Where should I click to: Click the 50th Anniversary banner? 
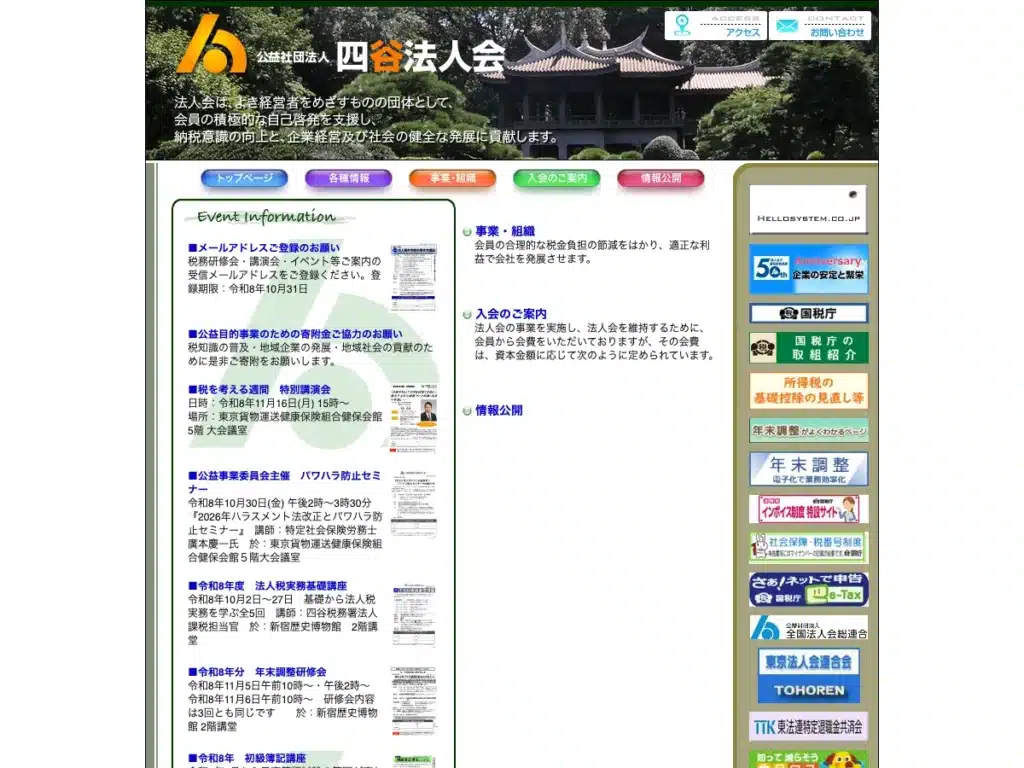click(x=808, y=269)
